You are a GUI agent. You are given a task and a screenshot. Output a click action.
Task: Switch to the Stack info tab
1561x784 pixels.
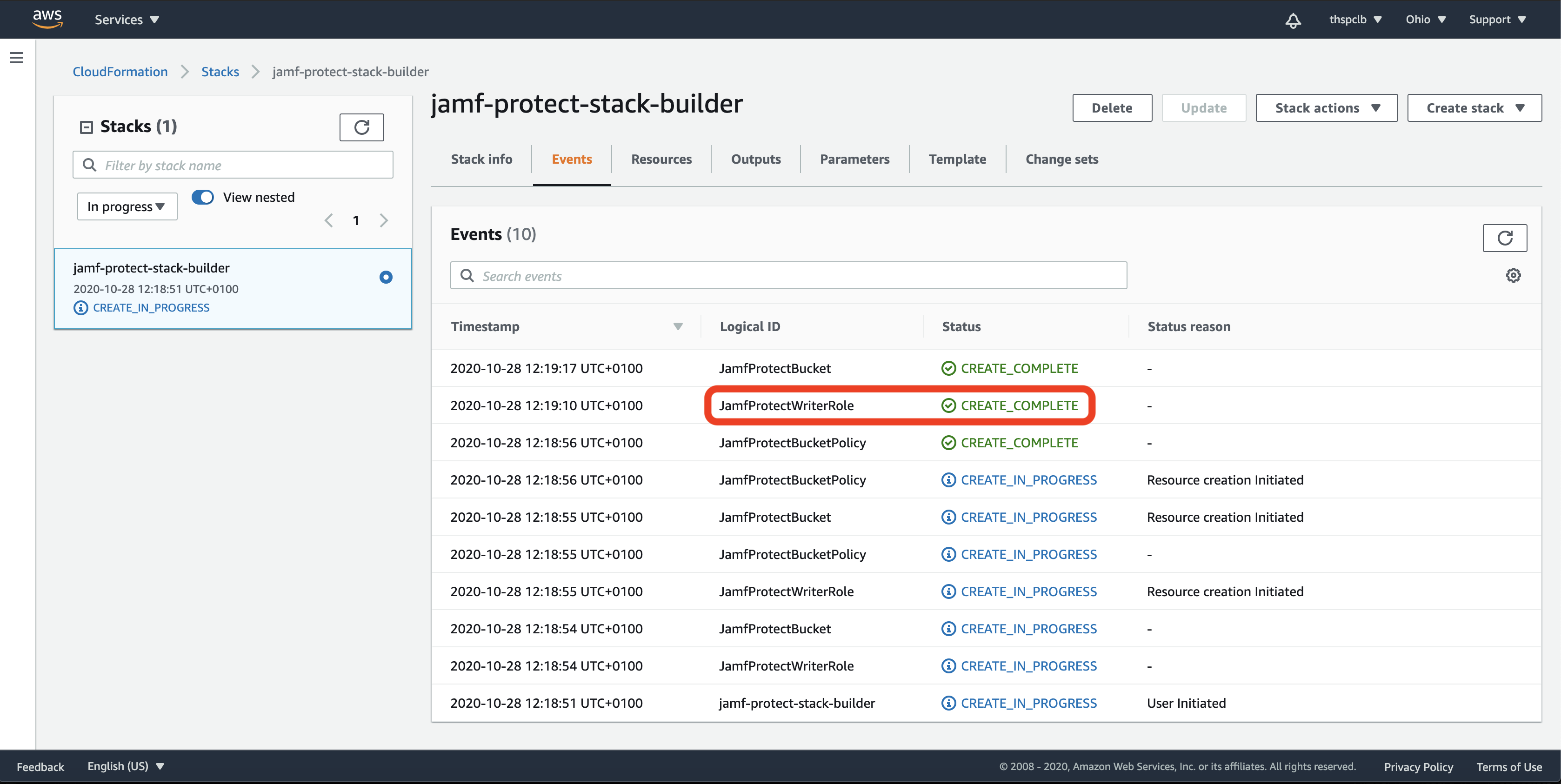click(x=481, y=159)
